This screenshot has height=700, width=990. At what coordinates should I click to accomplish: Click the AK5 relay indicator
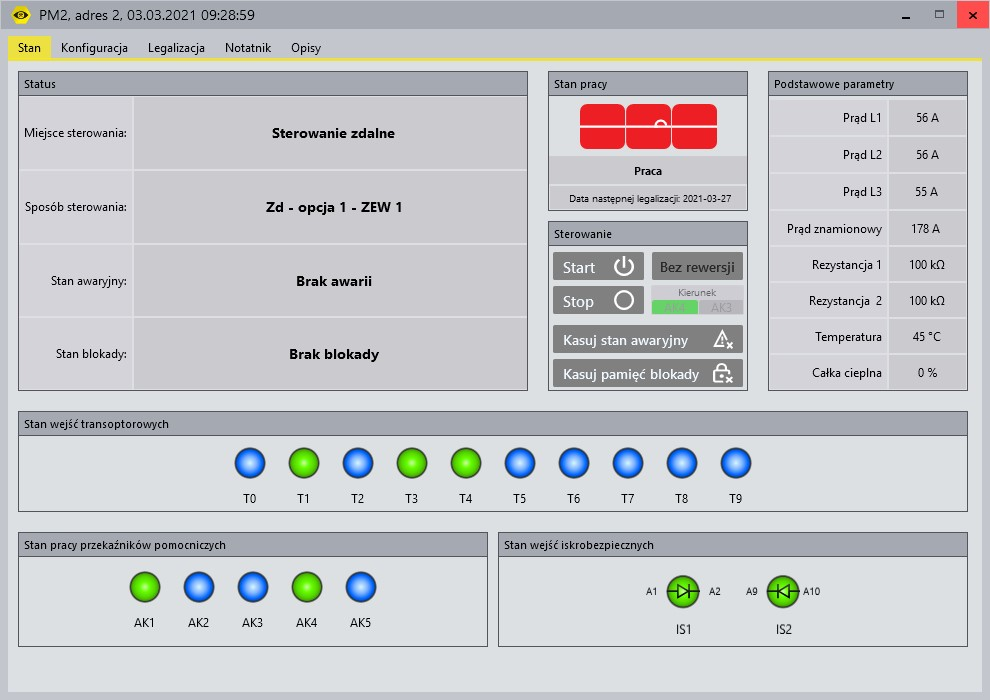point(361,587)
